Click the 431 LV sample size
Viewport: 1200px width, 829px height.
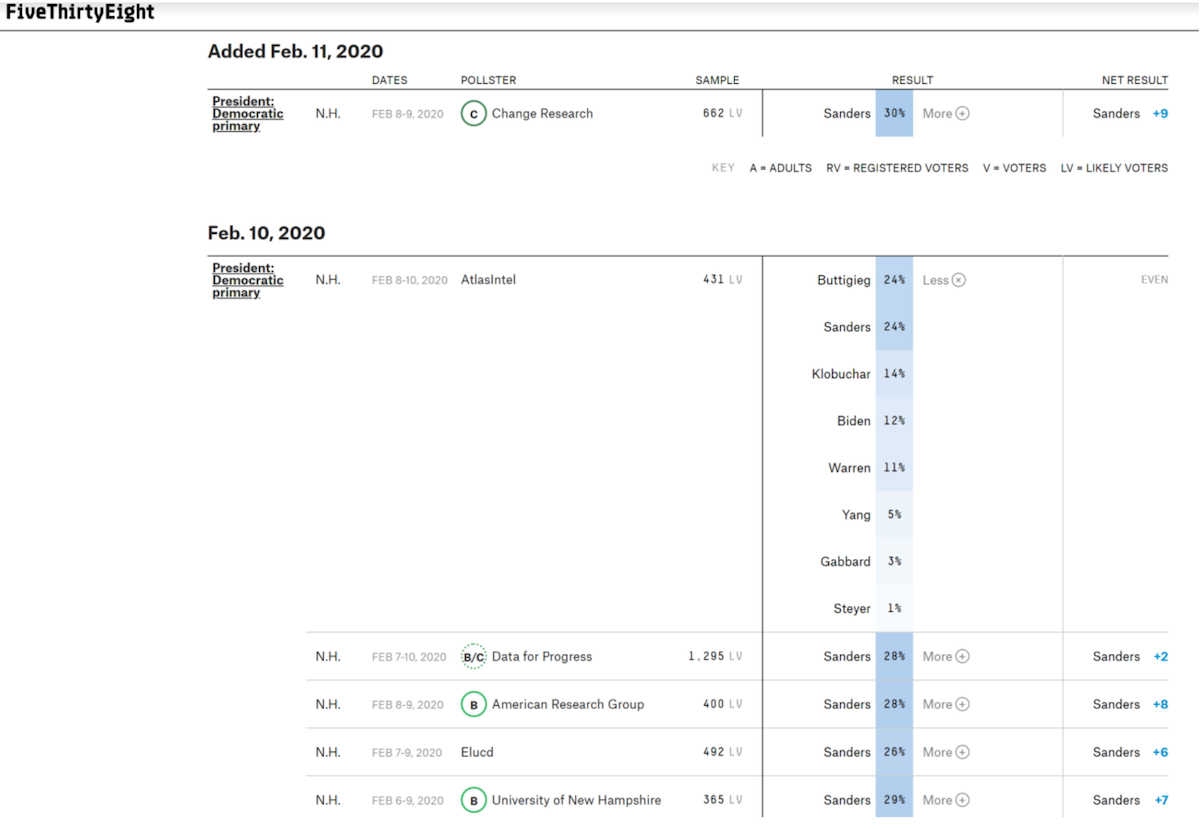point(722,280)
